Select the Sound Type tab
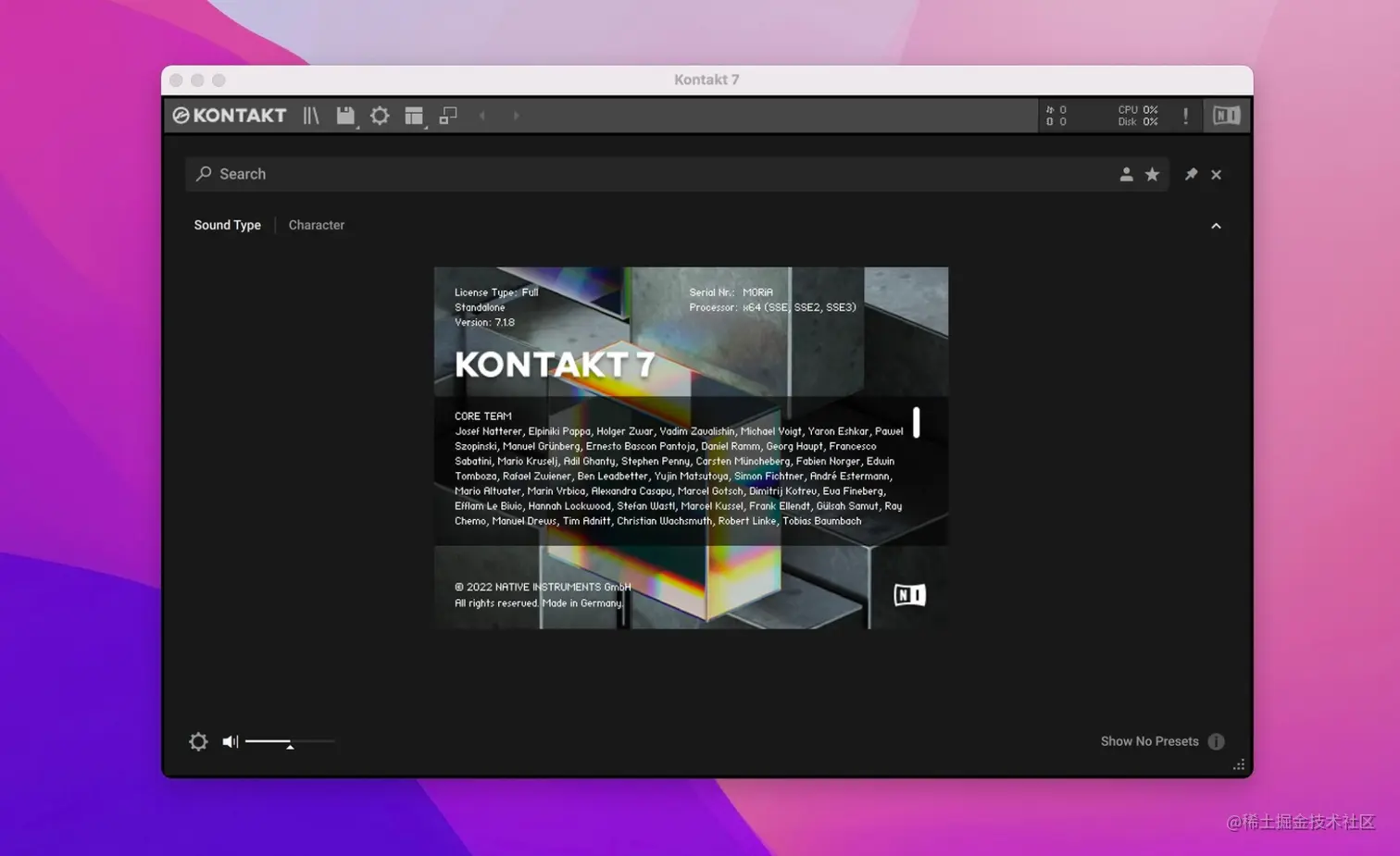1400x856 pixels. click(227, 225)
